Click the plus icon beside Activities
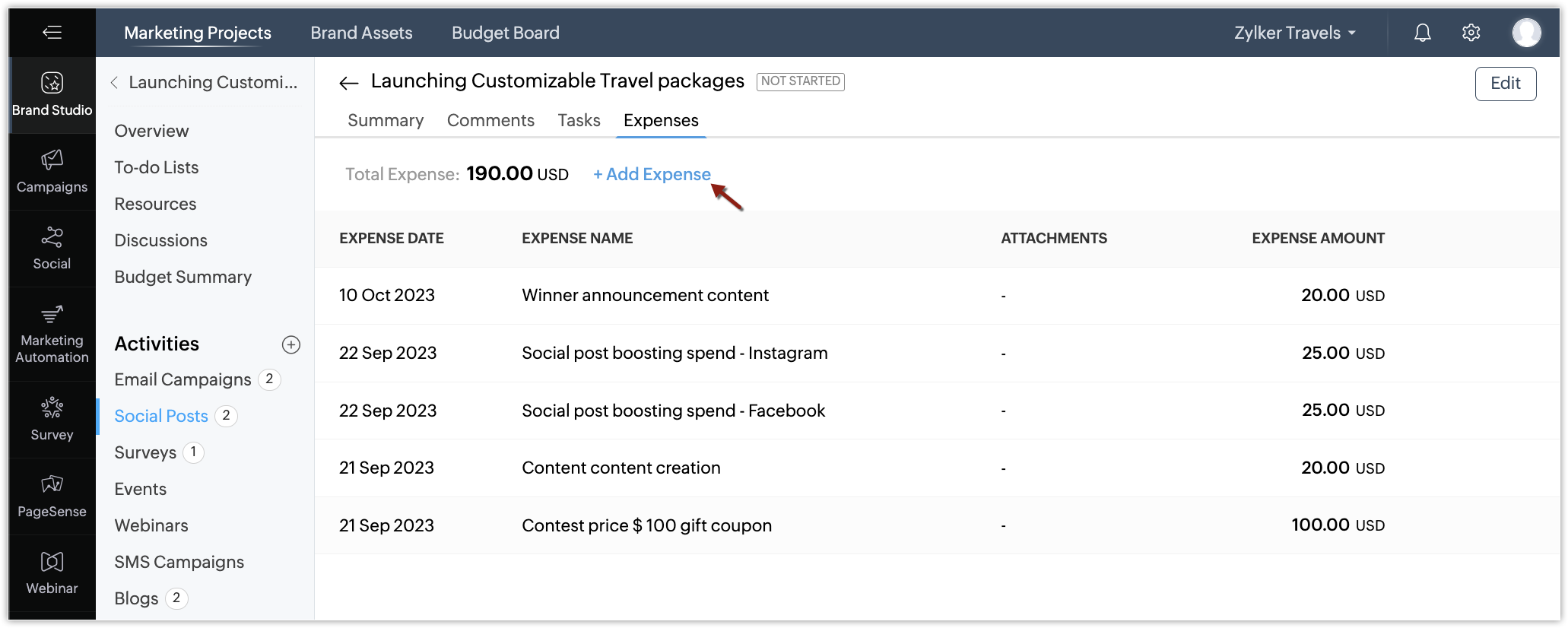The image size is (1568, 628). pyautogui.click(x=291, y=344)
